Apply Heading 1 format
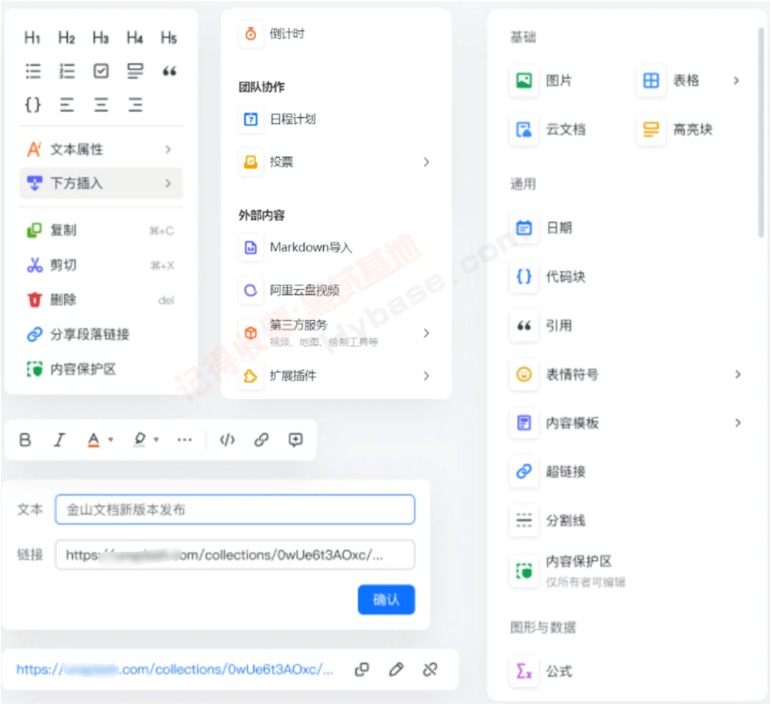 pyautogui.click(x=32, y=37)
